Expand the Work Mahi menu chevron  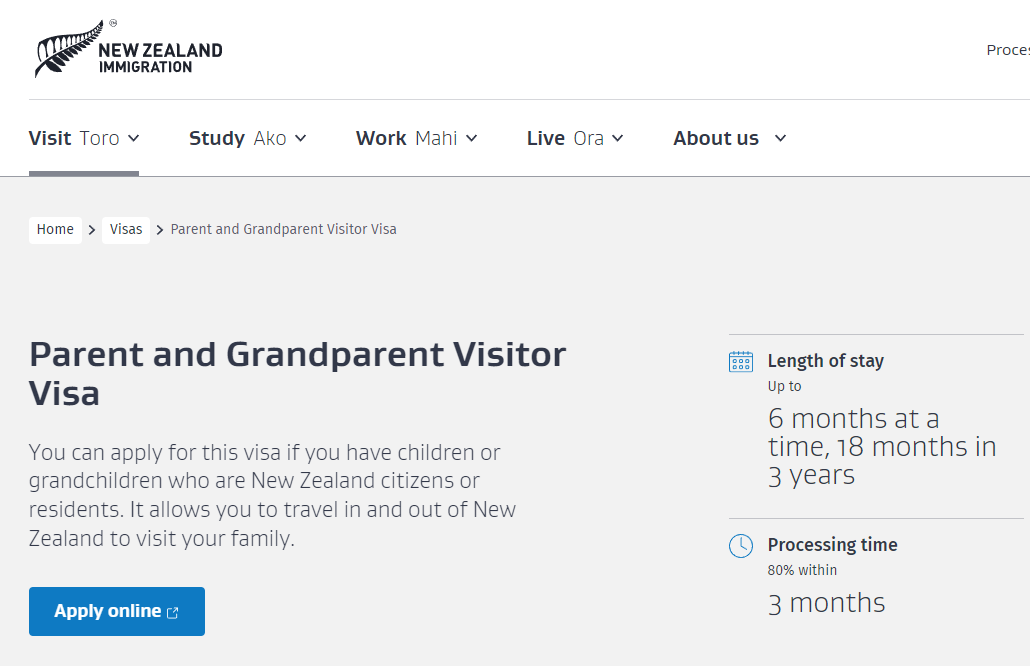click(472, 138)
